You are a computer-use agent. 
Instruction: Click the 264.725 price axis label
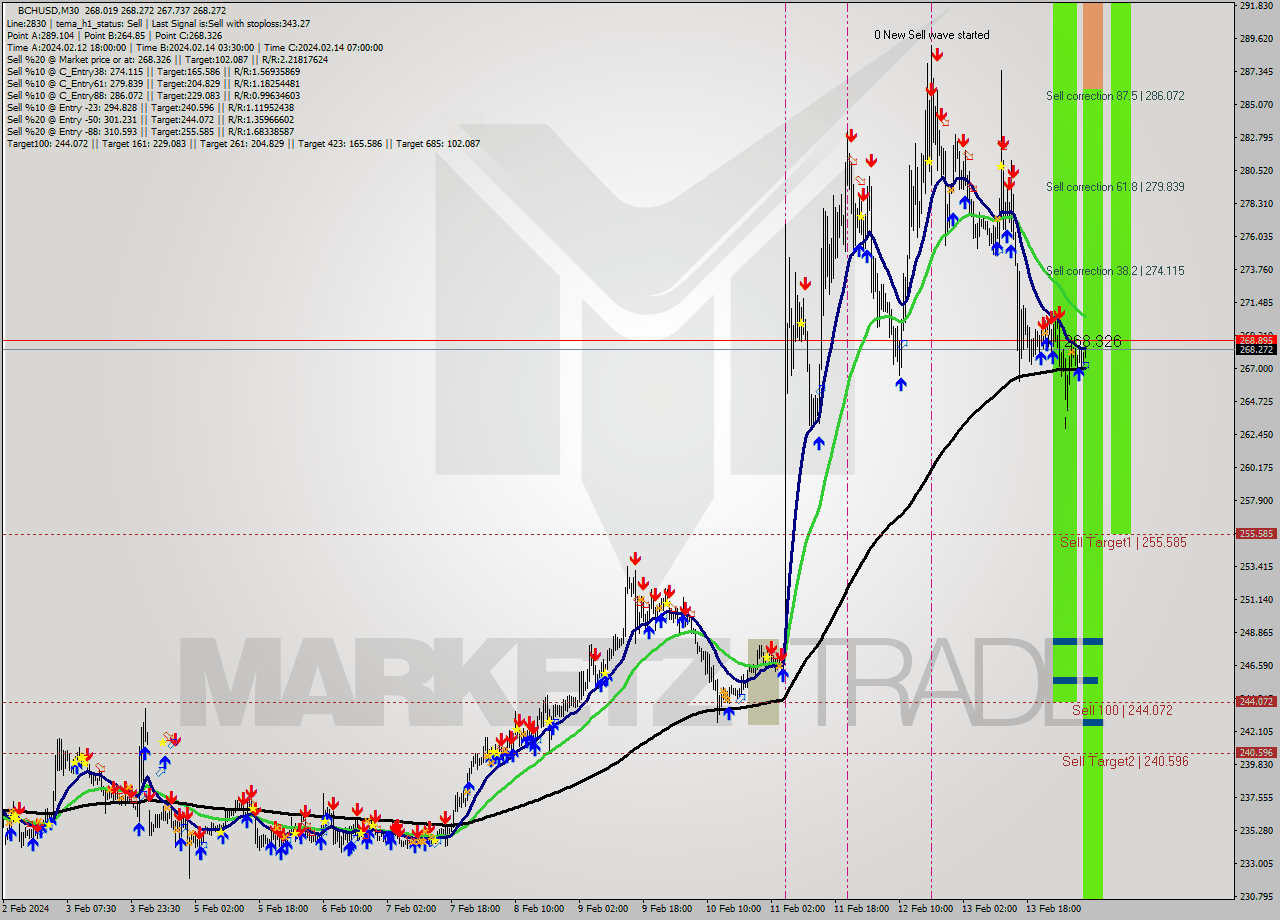click(1256, 402)
